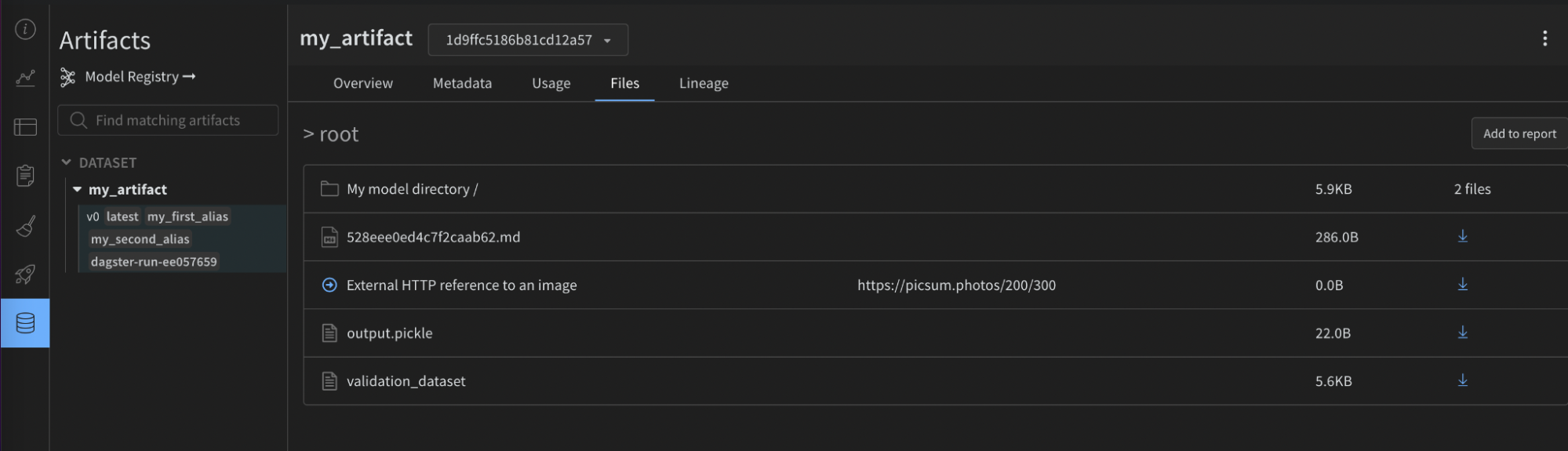The width and height of the screenshot is (1568, 451).
Task: Open the runs table icon in sidebar
Action: click(25, 126)
